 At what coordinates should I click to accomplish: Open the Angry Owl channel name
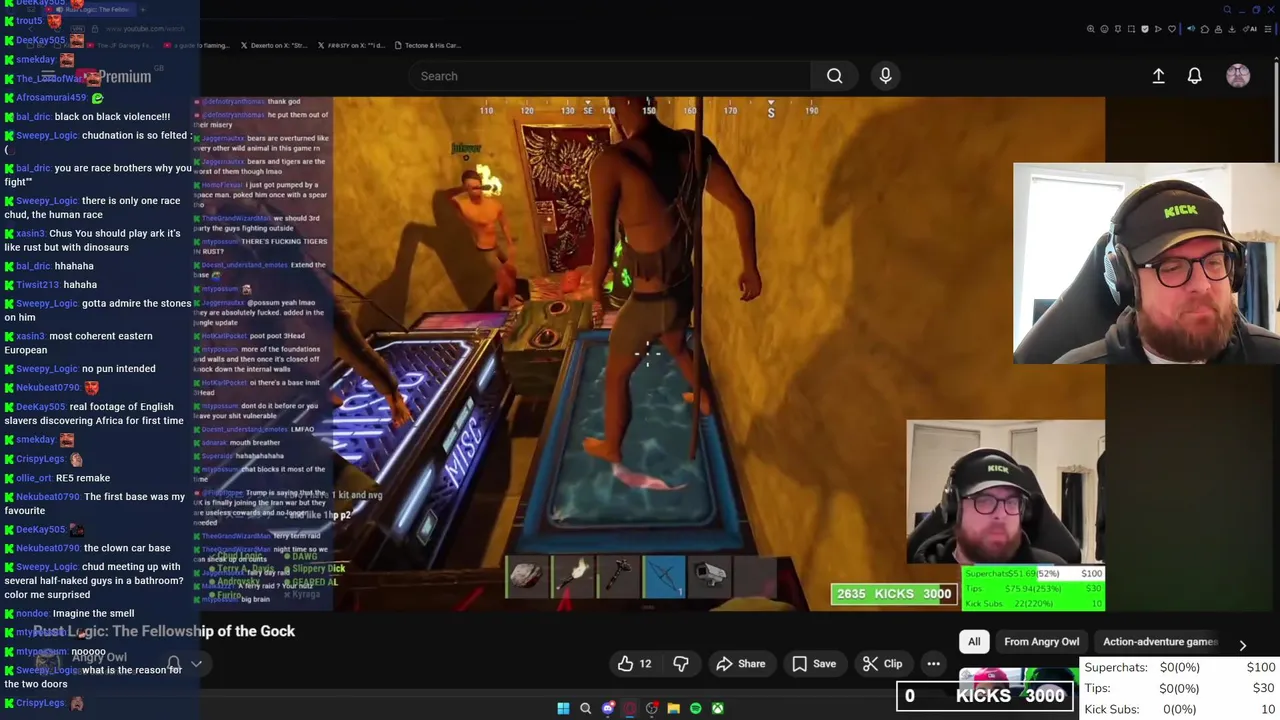pos(99,657)
